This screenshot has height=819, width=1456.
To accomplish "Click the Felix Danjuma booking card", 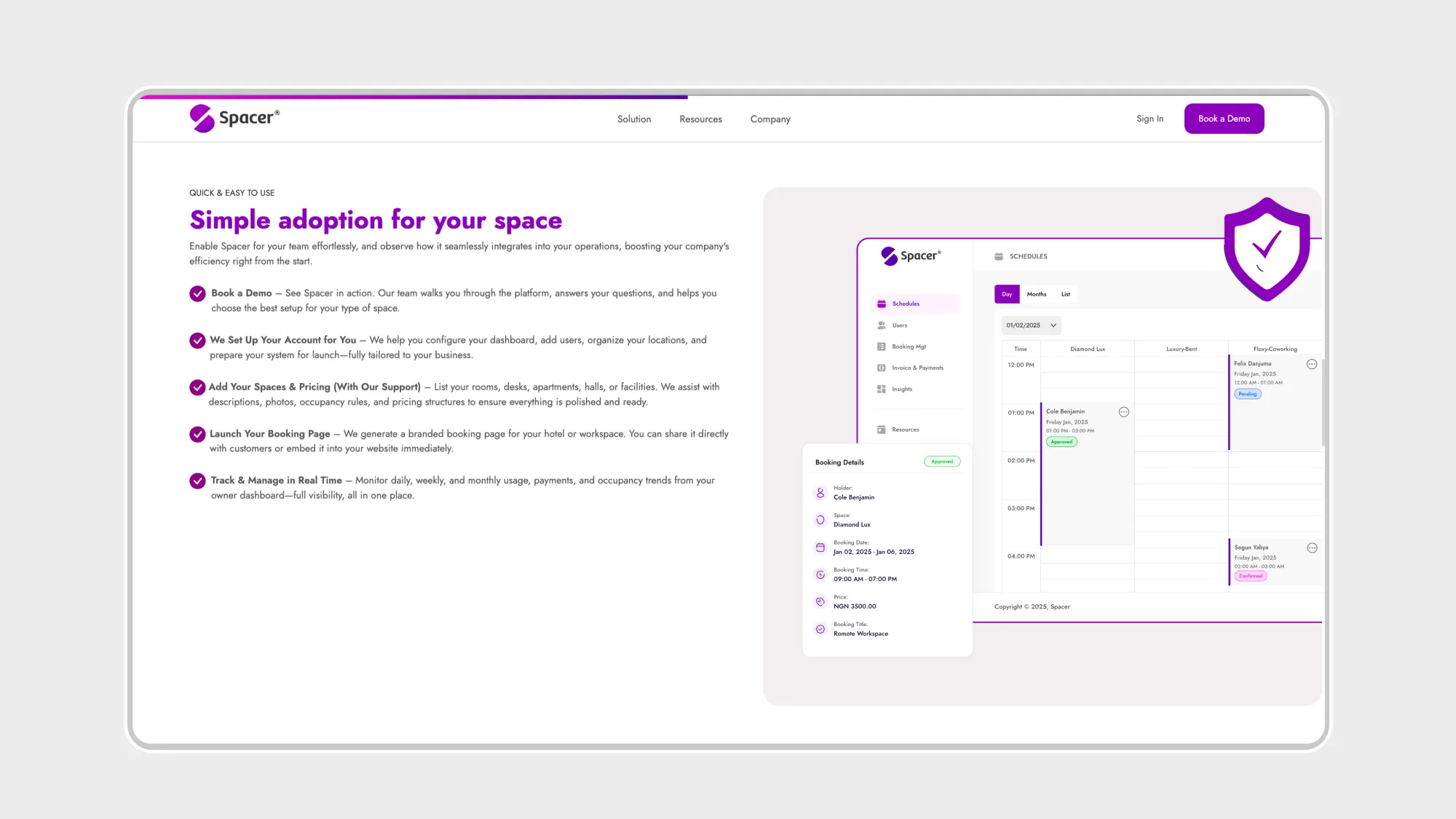I will [1275, 402].
